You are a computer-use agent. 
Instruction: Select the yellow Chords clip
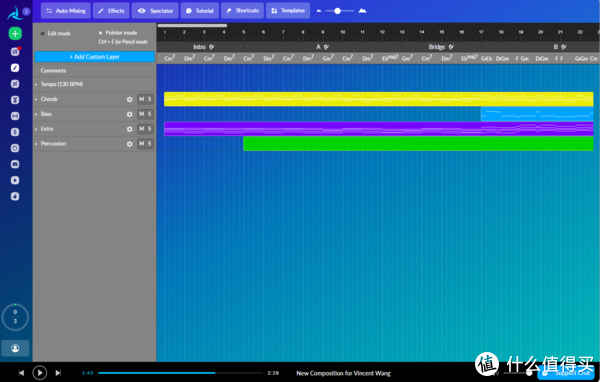click(378, 99)
